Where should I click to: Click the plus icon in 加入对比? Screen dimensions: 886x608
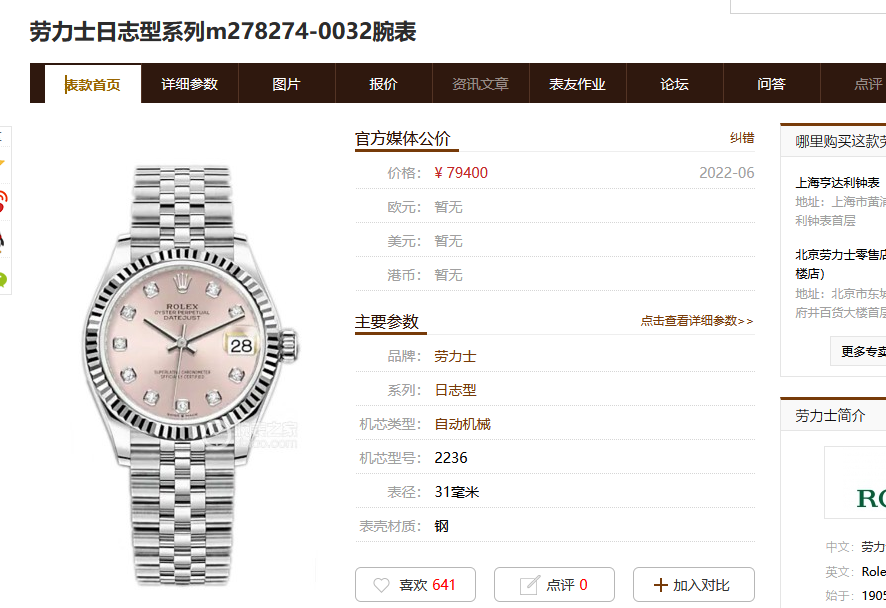[x=661, y=585]
